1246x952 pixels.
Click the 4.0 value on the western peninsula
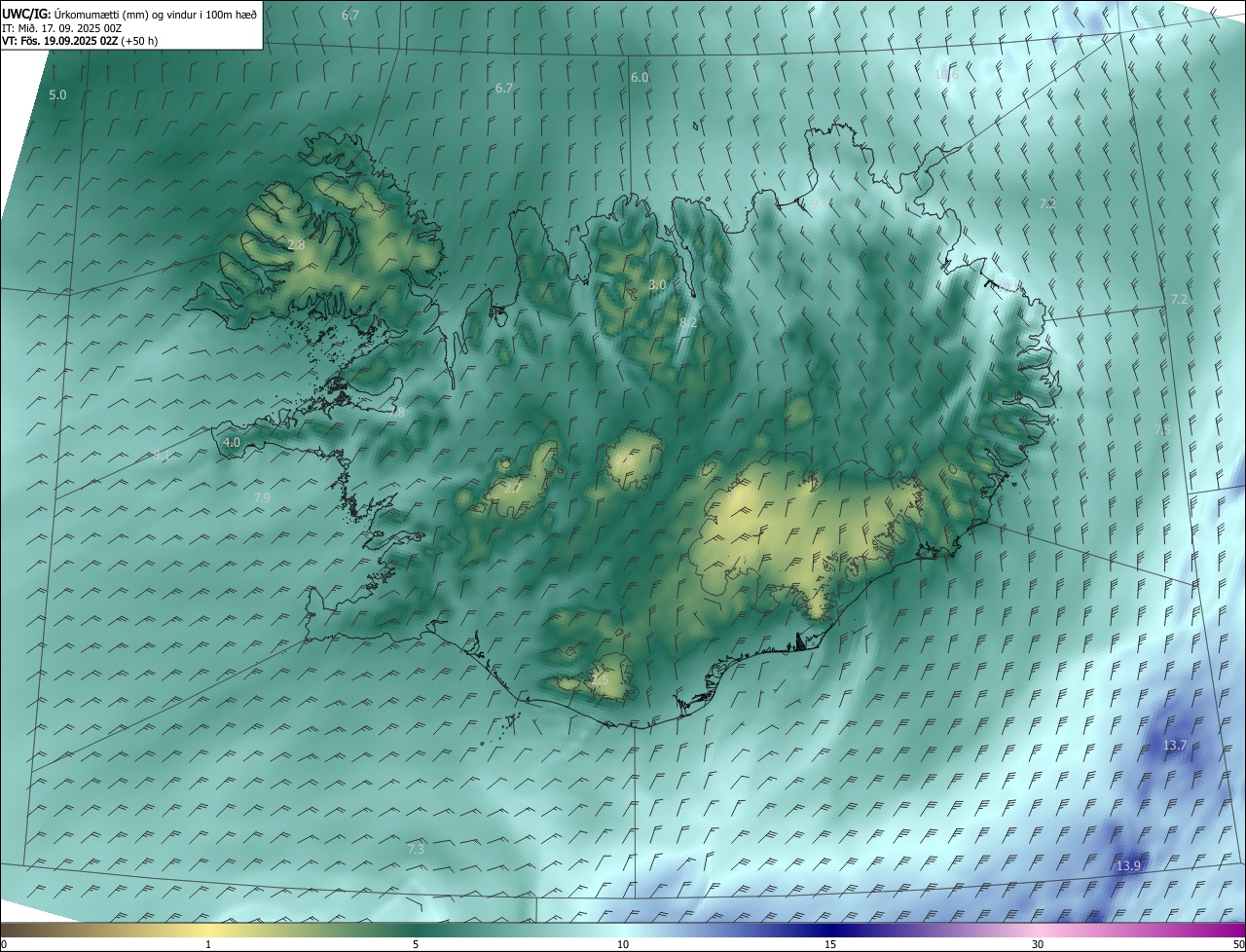(232, 442)
